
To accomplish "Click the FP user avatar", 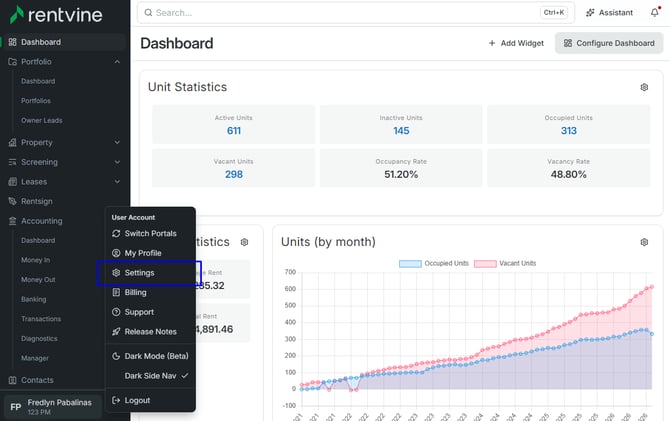I will pyautogui.click(x=16, y=407).
